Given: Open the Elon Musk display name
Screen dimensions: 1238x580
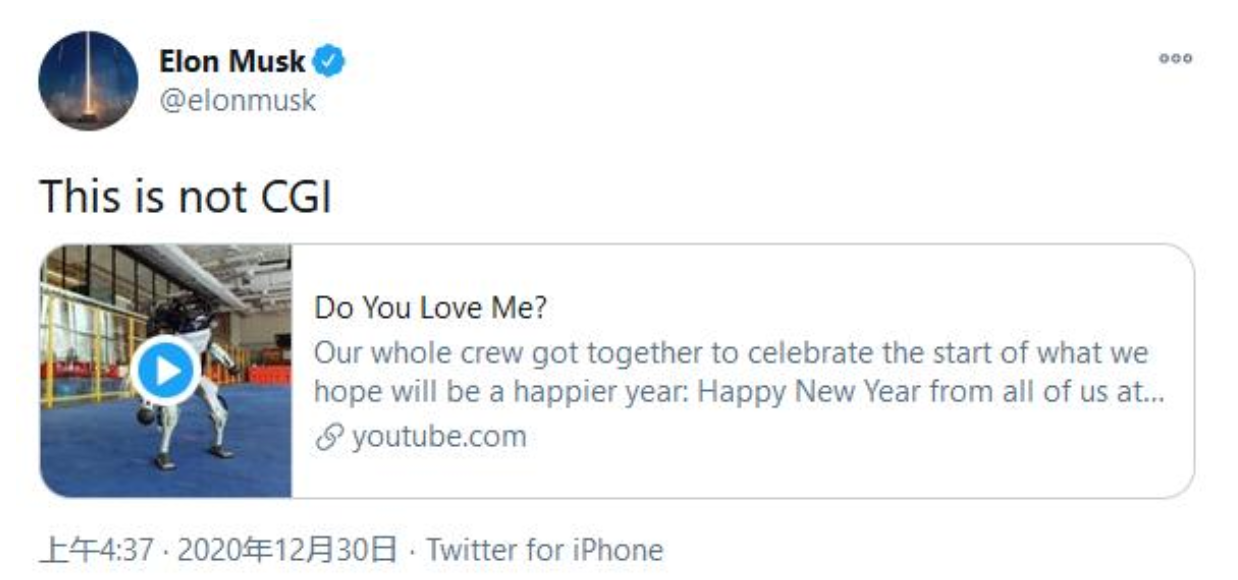Looking at the screenshot, I should tap(231, 62).
